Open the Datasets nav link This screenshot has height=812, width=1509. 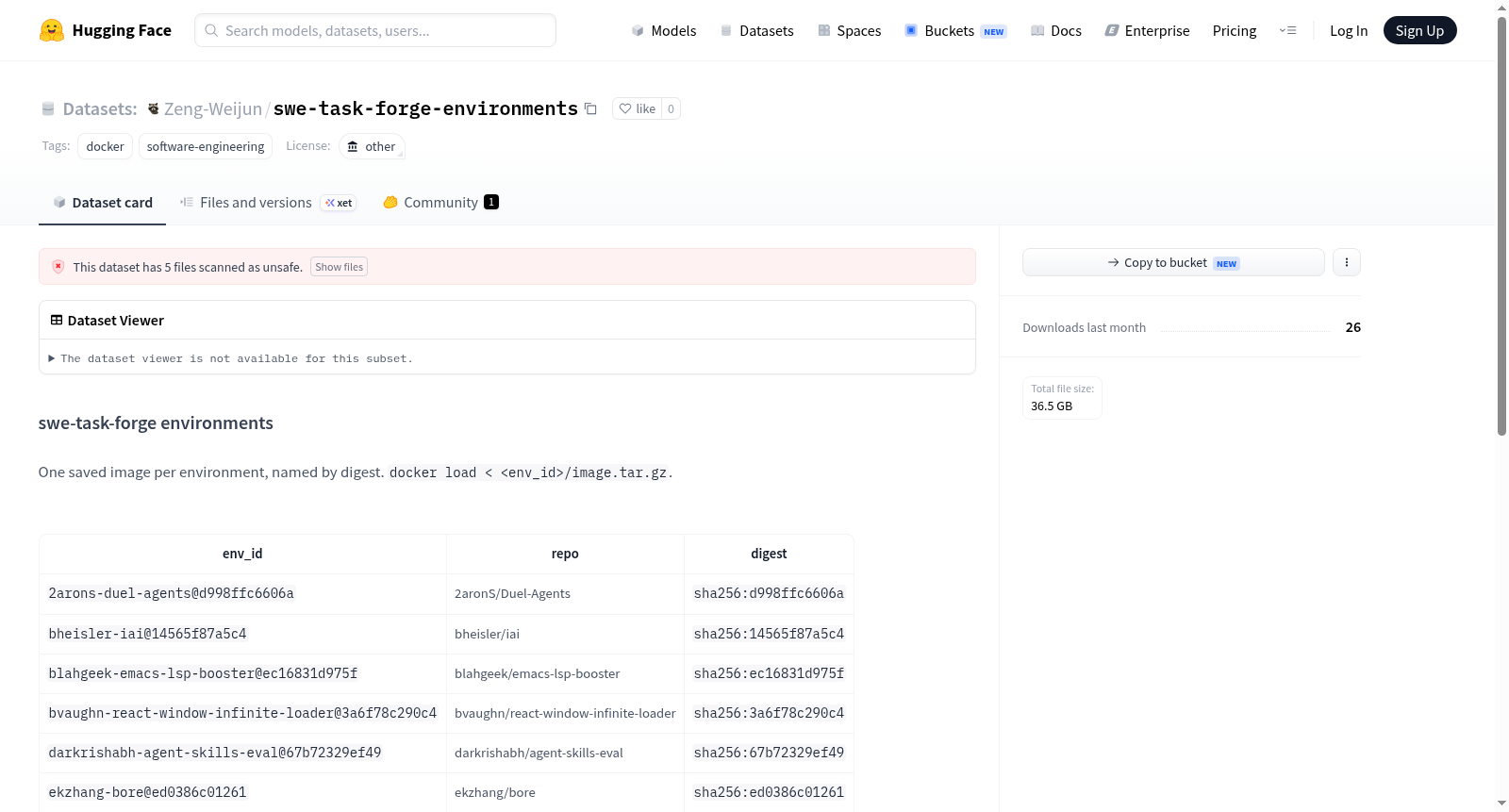pos(756,30)
